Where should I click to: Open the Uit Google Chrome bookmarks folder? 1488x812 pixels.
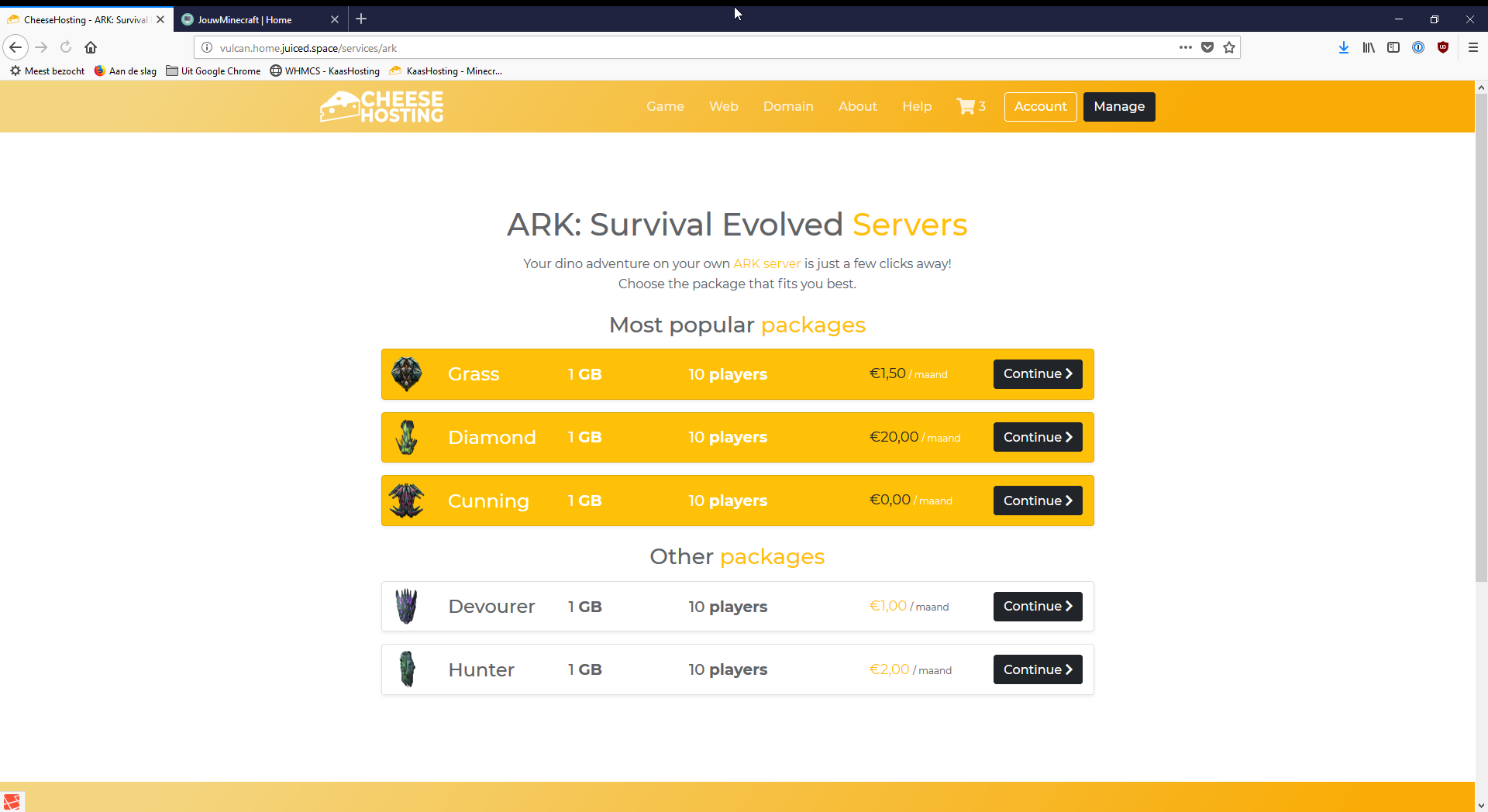214,71
